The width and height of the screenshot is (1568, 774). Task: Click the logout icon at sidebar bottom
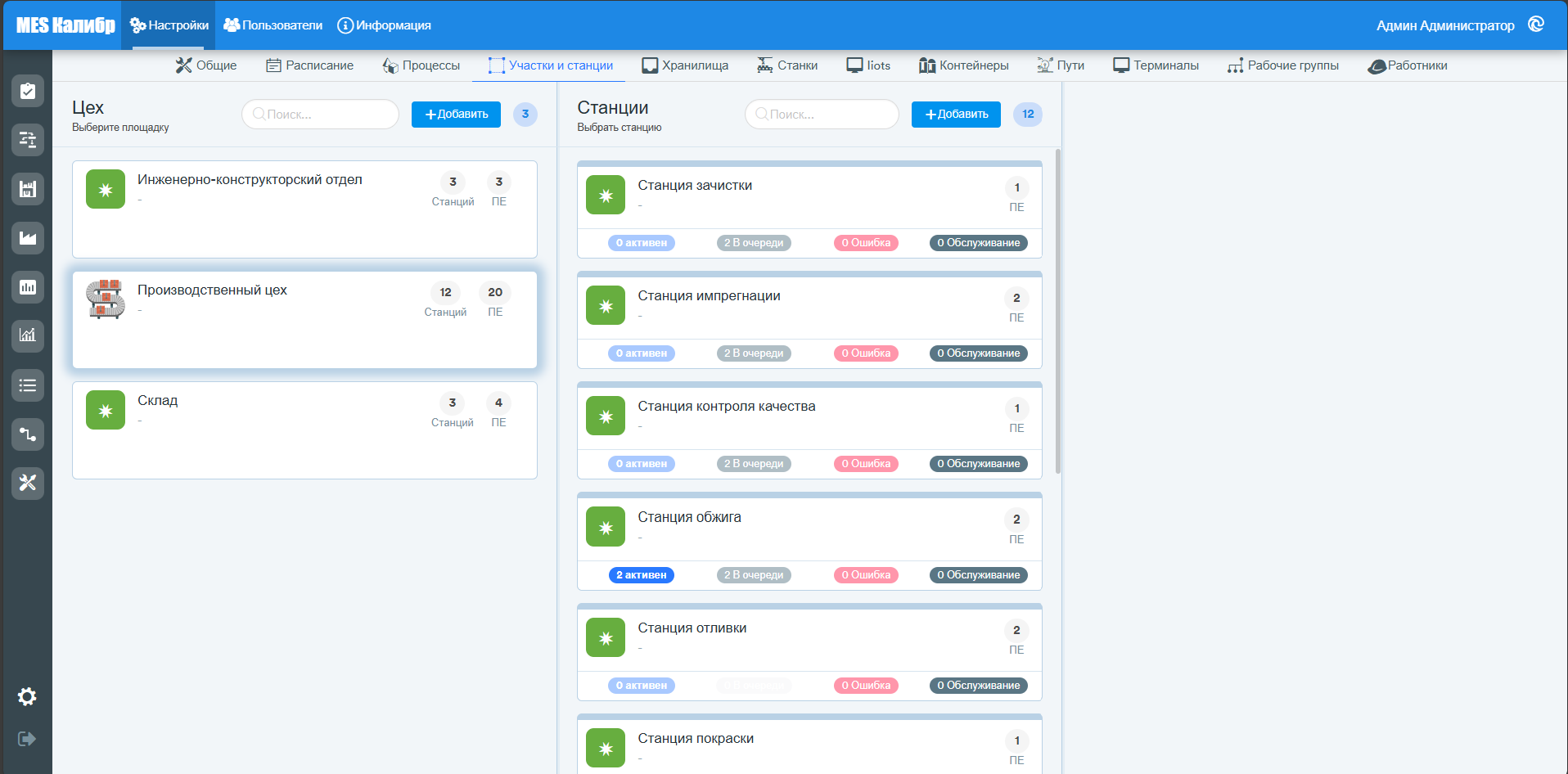click(x=27, y=739)
